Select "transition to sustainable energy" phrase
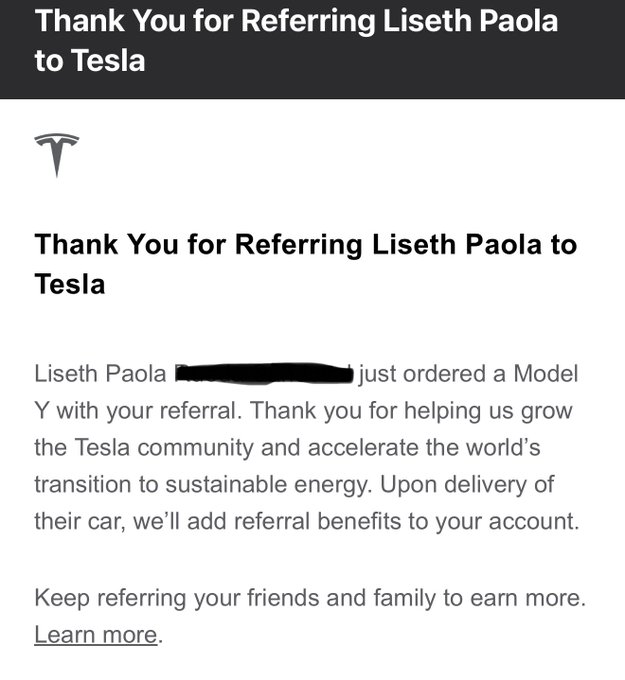 click(203, 484)
